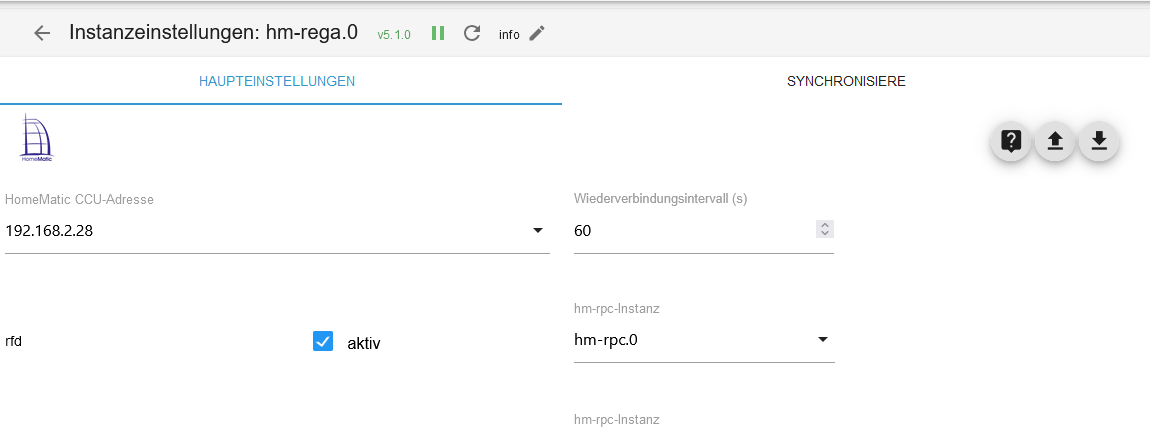Viewport: 1150px width, 428px height.
Task: Click the upload configuration icon
Action: tap(1054, 141)
